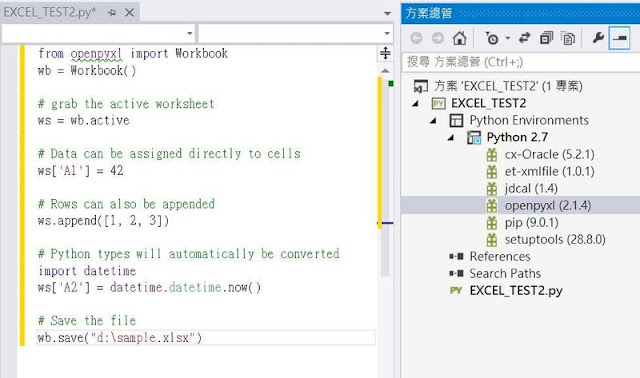Switch to the EXCEL_TEST2.py* editor tab
The image size is (640, 378).
[x=50, y=12]
